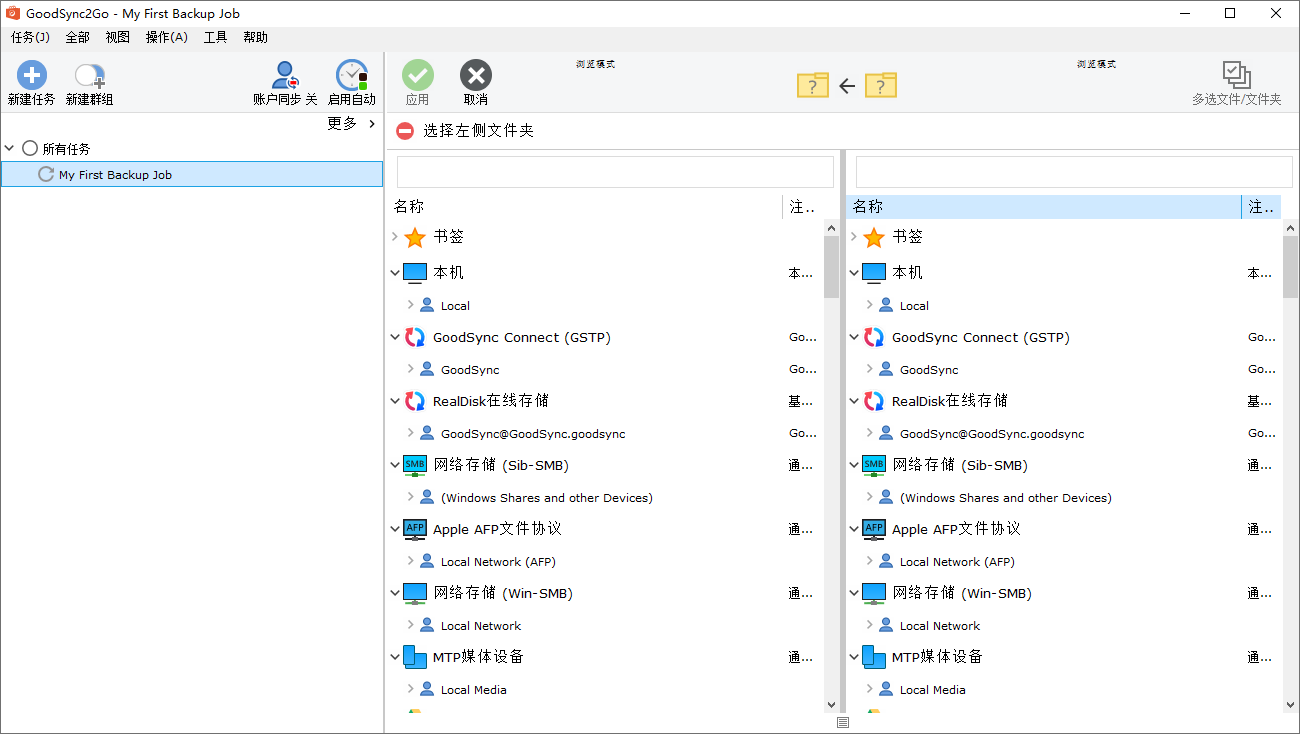Image resolution: width=1300 pixels, height=734 pixels.
Task: Click the multi-select files/folders (多选文件/文件夹) icon
Action: pos(1236,75)
